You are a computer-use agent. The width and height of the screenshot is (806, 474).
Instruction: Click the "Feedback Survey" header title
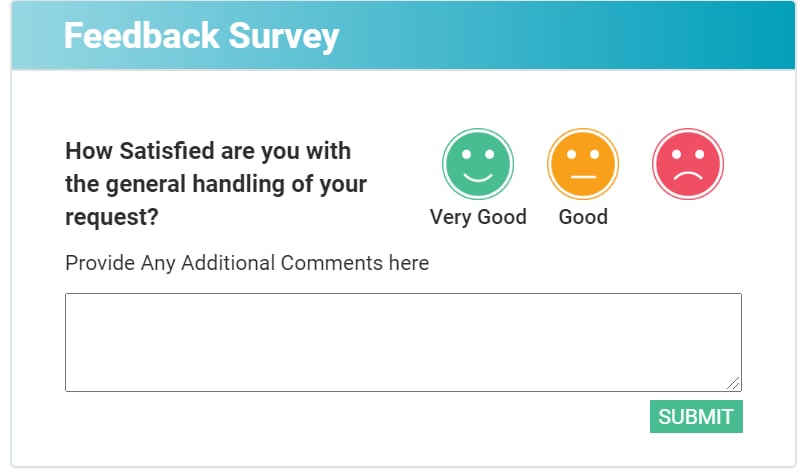point(202,36)
